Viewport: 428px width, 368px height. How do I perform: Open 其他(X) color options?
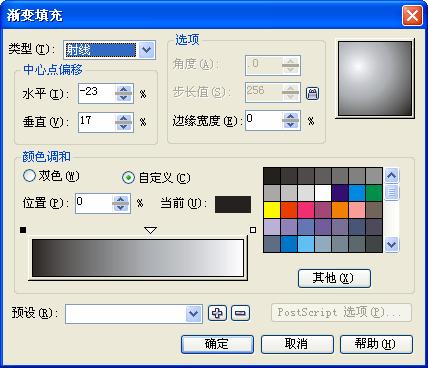click(x=334, y=278)
